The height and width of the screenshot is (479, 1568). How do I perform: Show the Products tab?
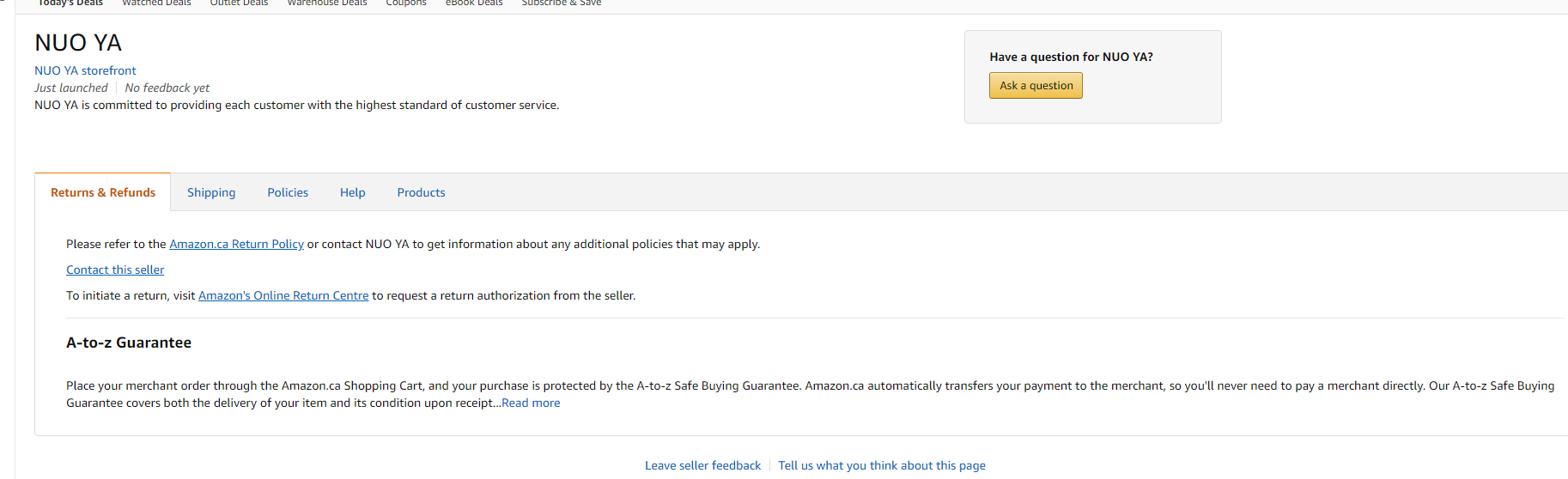421,192
